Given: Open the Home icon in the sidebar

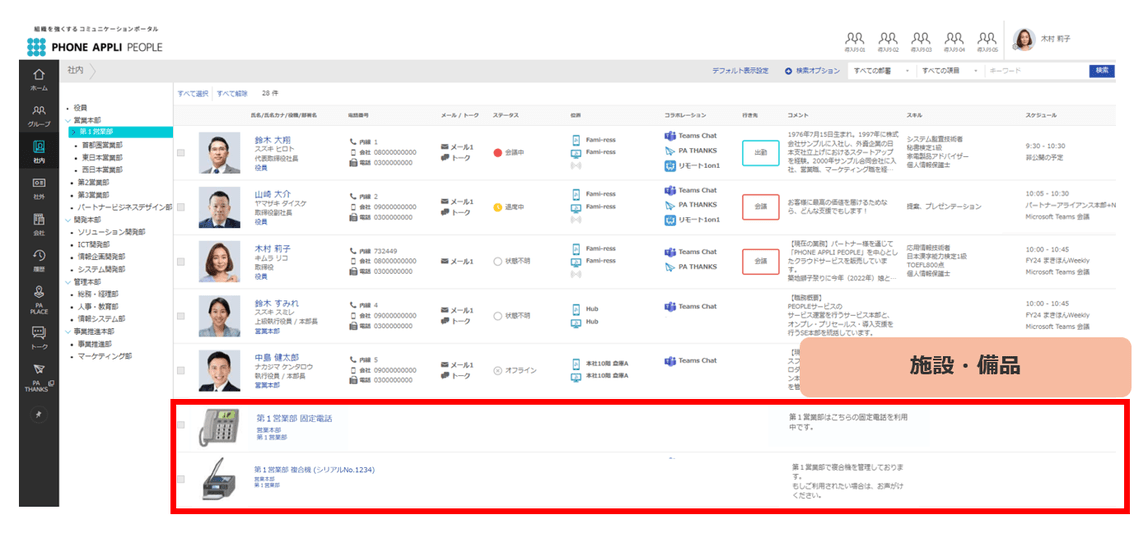Looking at the screenshot, I should coord(39,75).
